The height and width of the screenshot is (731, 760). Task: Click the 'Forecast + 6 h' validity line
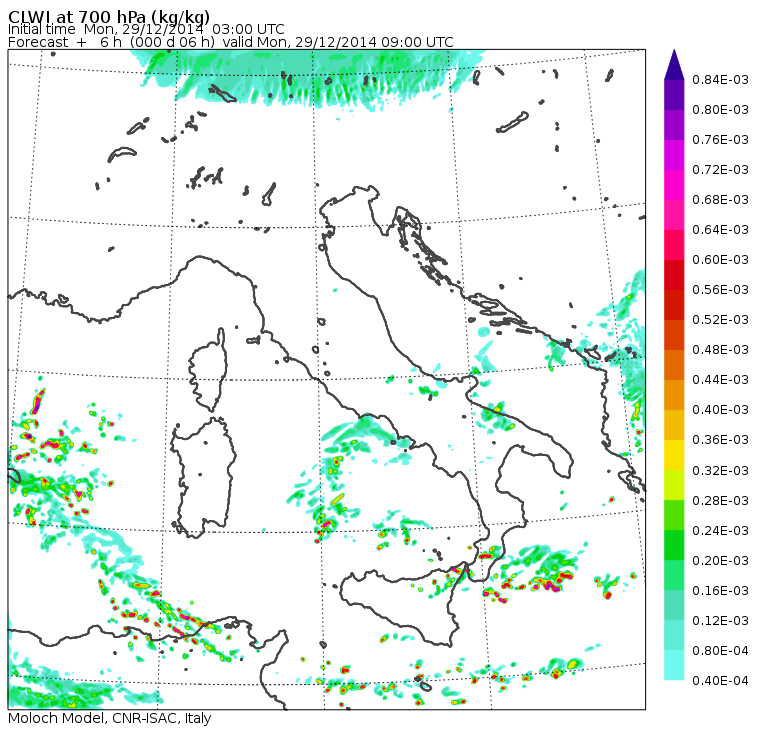click(231, 42)
